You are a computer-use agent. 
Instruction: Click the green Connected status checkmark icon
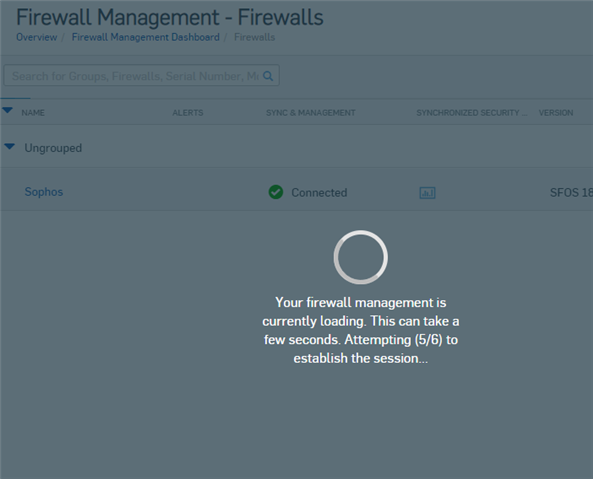pos(276,192)
